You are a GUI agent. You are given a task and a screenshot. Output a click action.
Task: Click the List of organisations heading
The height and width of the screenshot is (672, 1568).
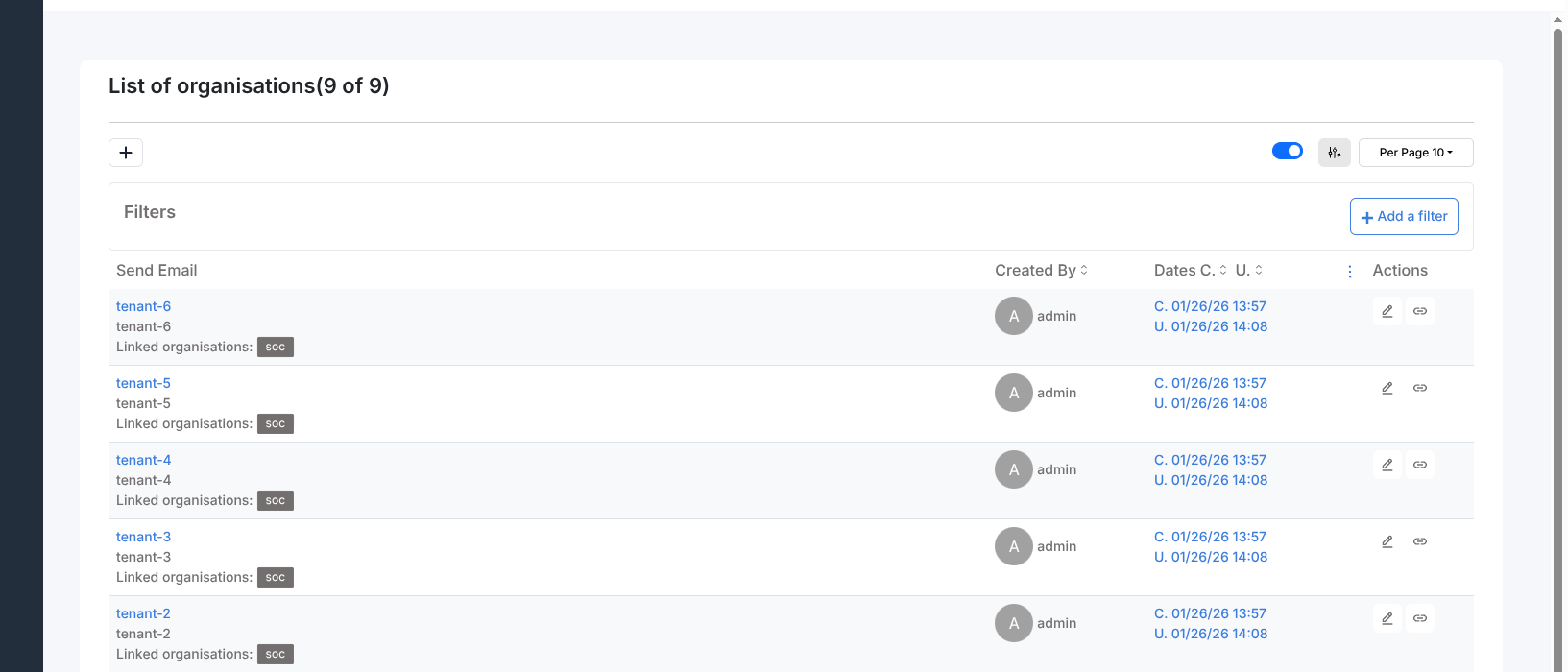249,85
